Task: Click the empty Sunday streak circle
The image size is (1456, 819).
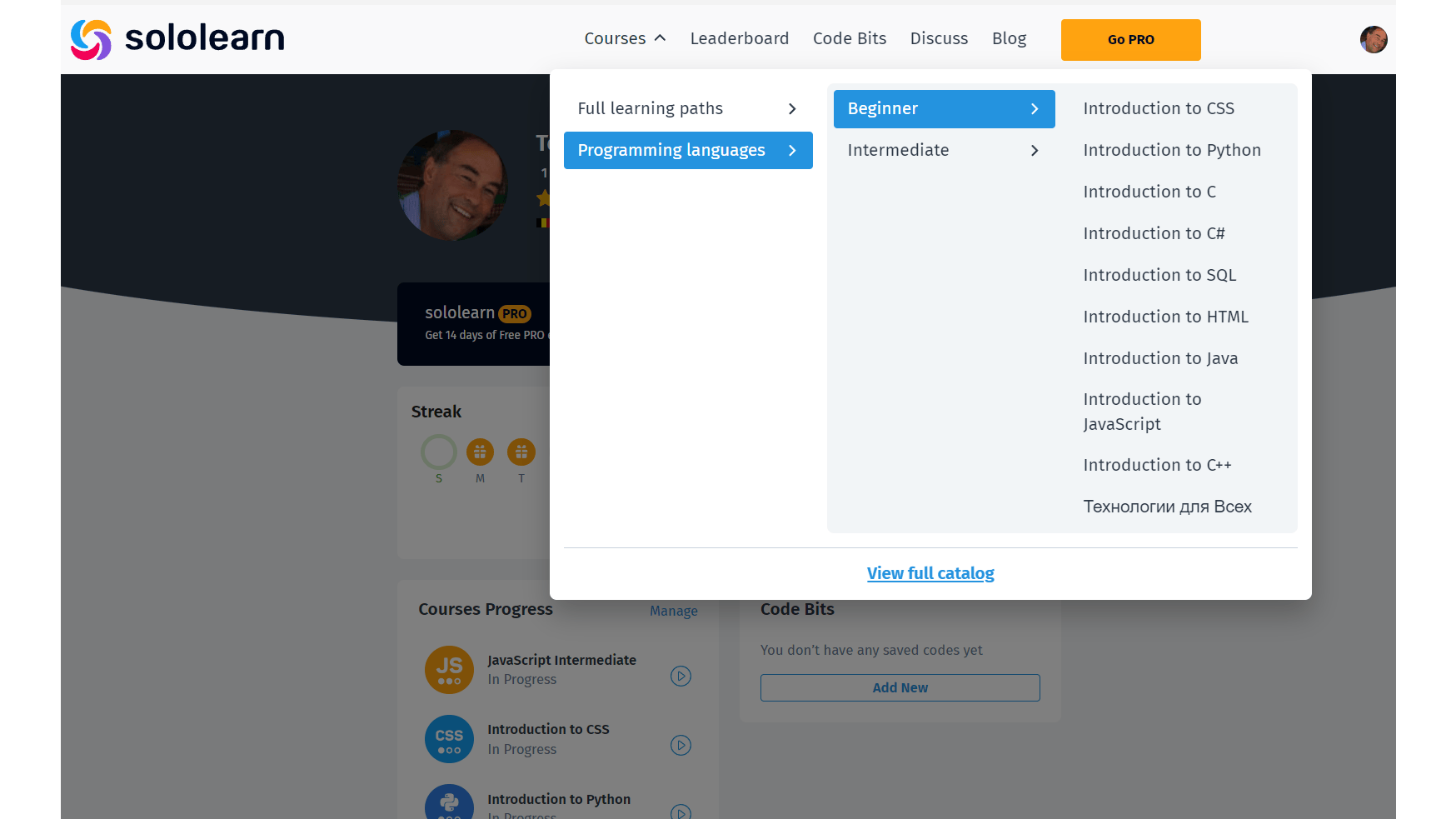Action: click(438, 451)
